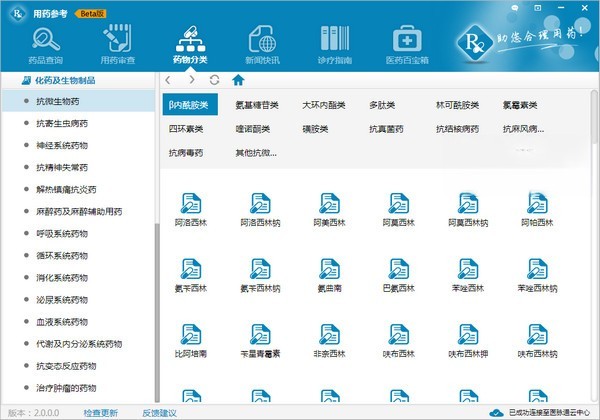This screenshot has height=420, width=600.
Task: Click the 反馈建议 feedback link
Action: 160,413
